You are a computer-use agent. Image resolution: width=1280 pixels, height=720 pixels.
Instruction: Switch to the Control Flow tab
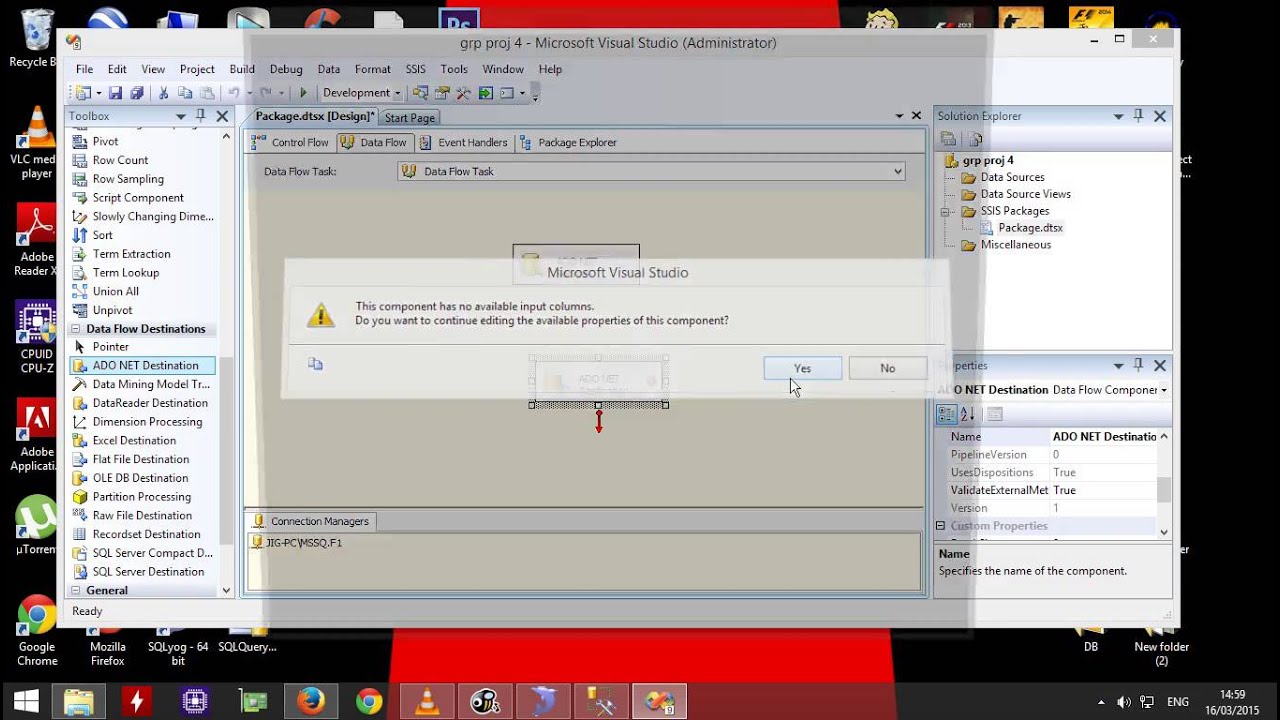(290, 142)
